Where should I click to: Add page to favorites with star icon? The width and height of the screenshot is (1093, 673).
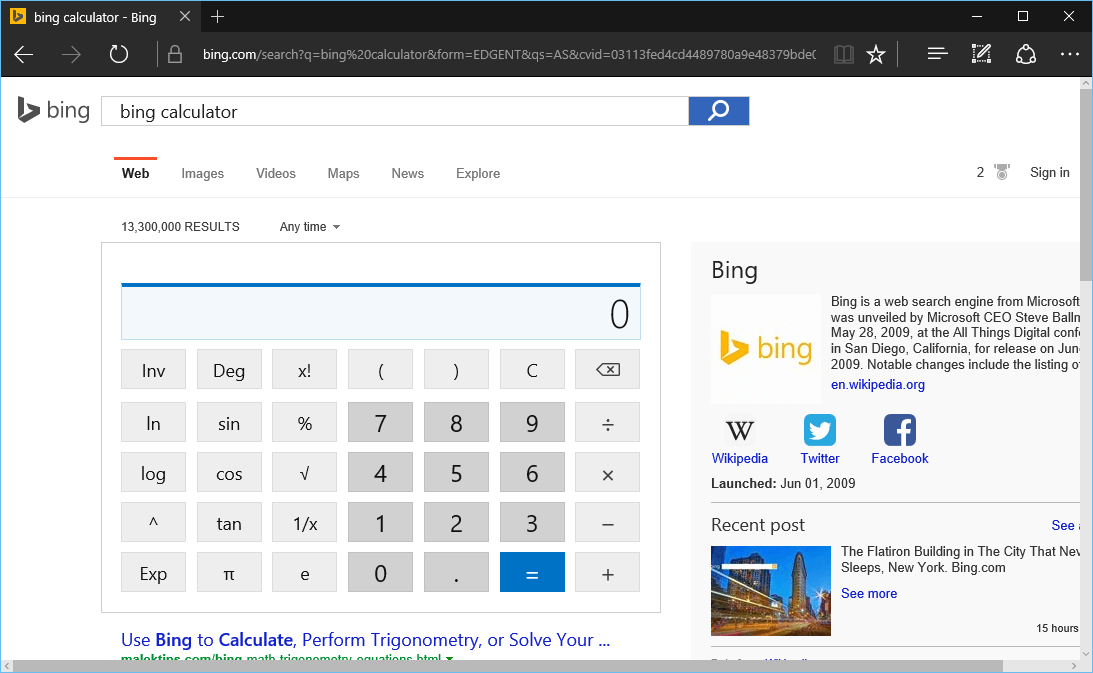[x=876, y=54]
